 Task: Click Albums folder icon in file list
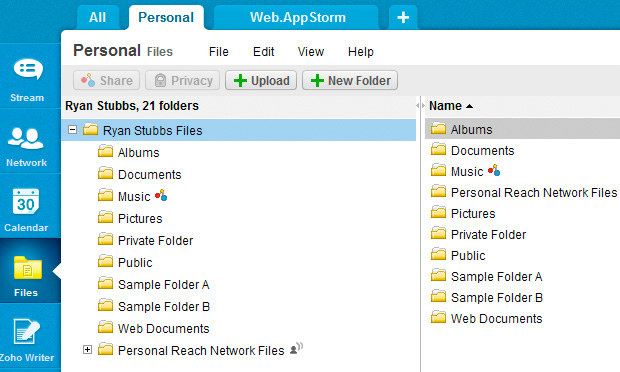(x=438, y=128)
